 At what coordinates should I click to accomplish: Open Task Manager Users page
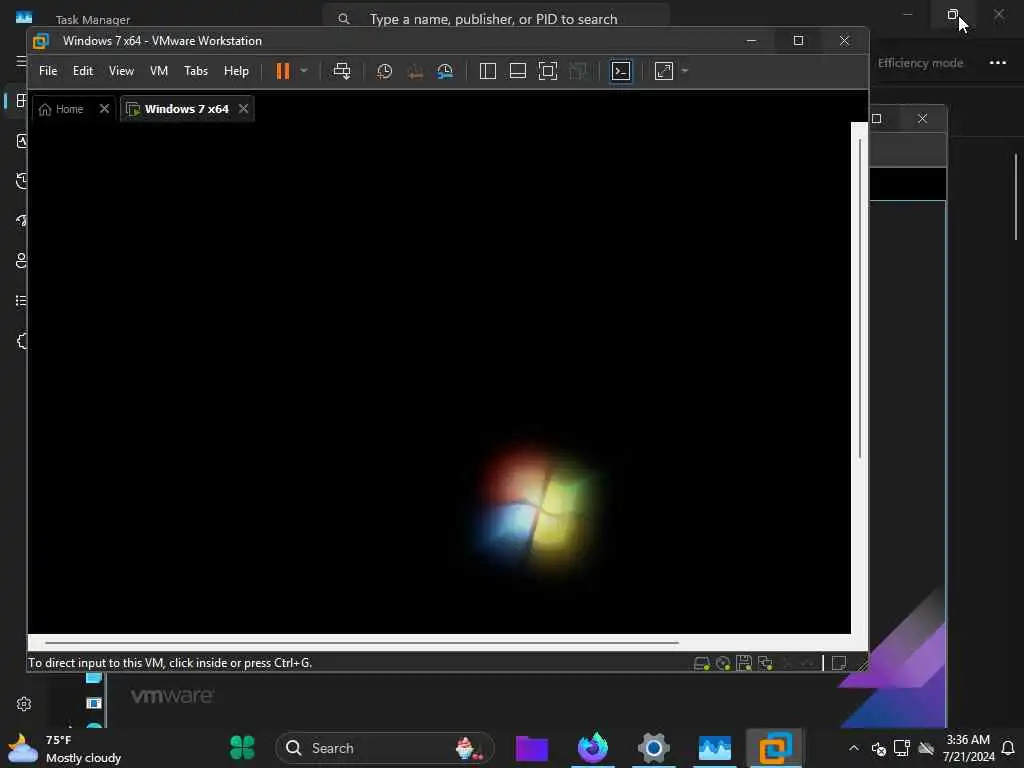[x=22, y=261]
